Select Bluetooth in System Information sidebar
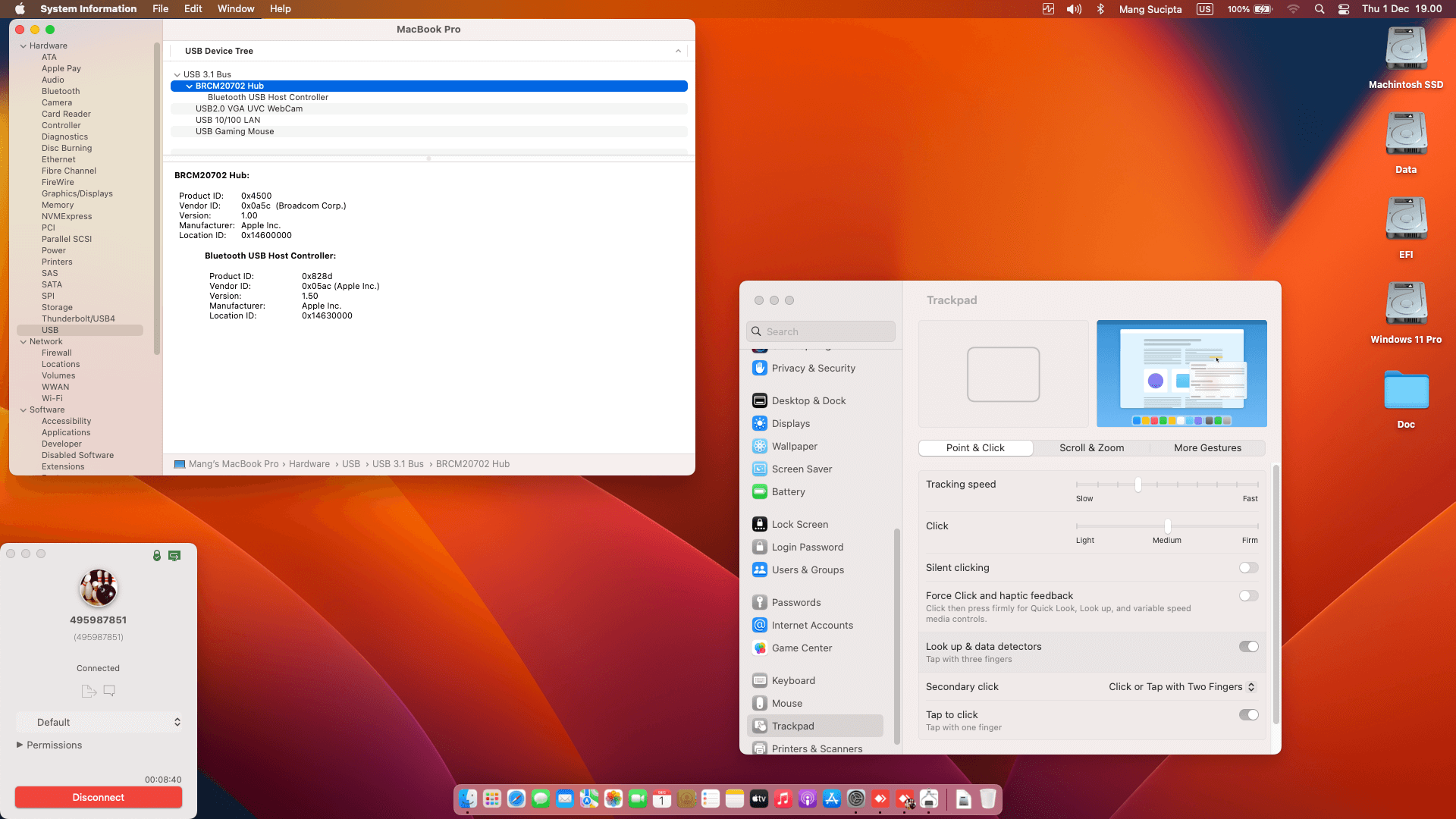1456x819 pixels. pos(61,92)
